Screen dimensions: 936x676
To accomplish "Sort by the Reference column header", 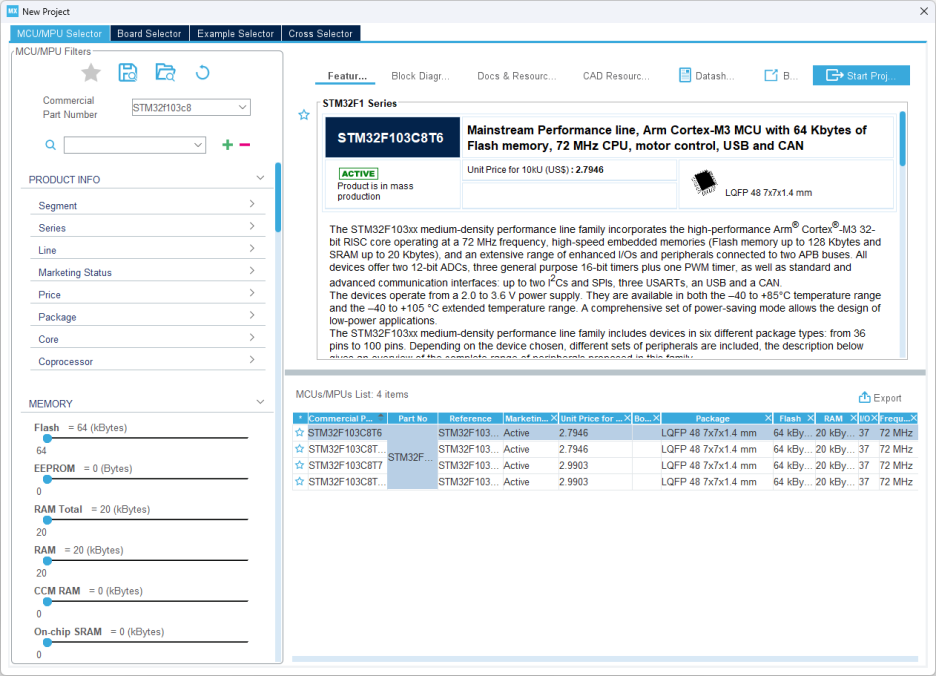I will point(470,418).
